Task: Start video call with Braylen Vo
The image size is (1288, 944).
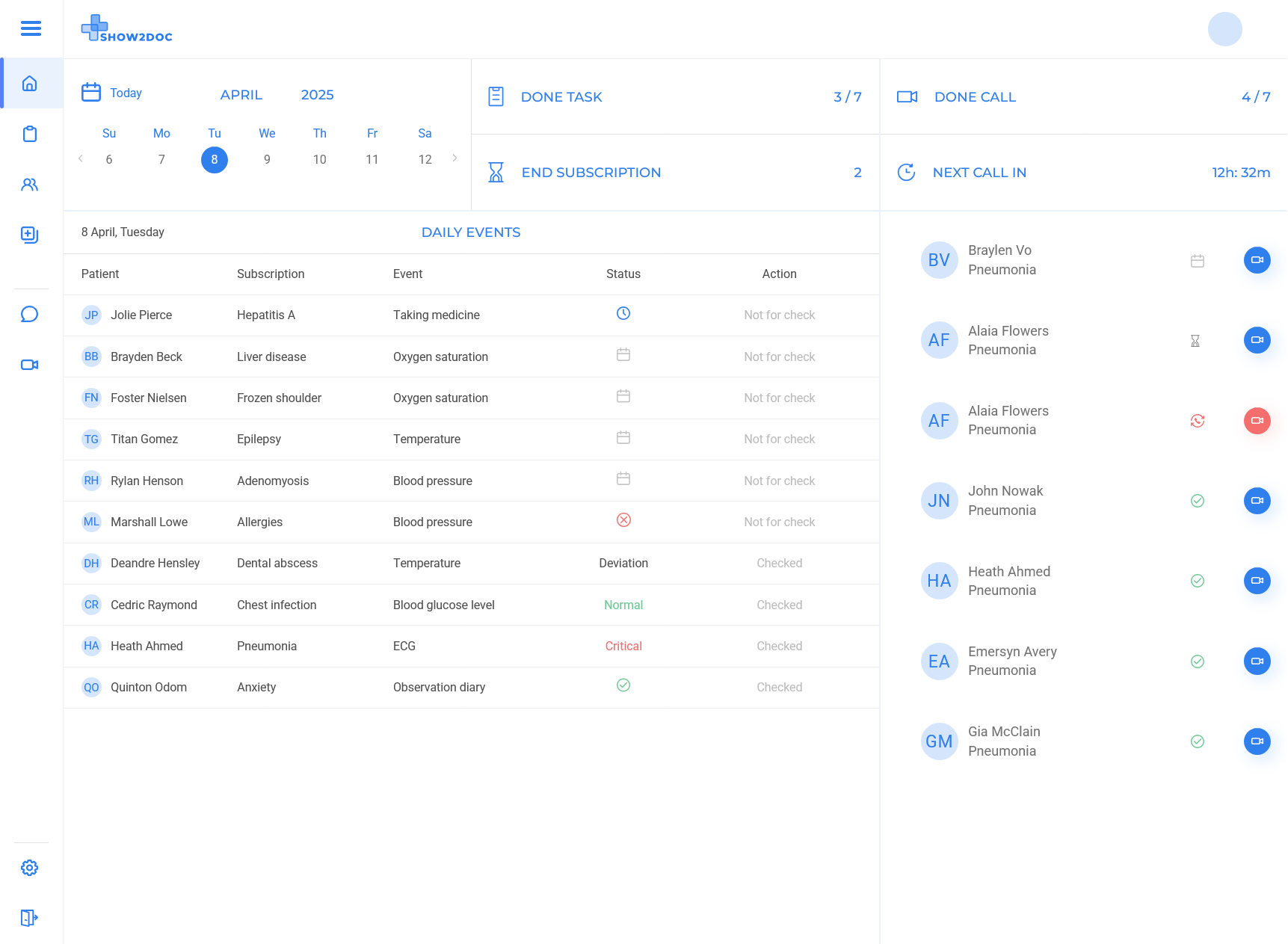Action: (x=1257, y=260)
